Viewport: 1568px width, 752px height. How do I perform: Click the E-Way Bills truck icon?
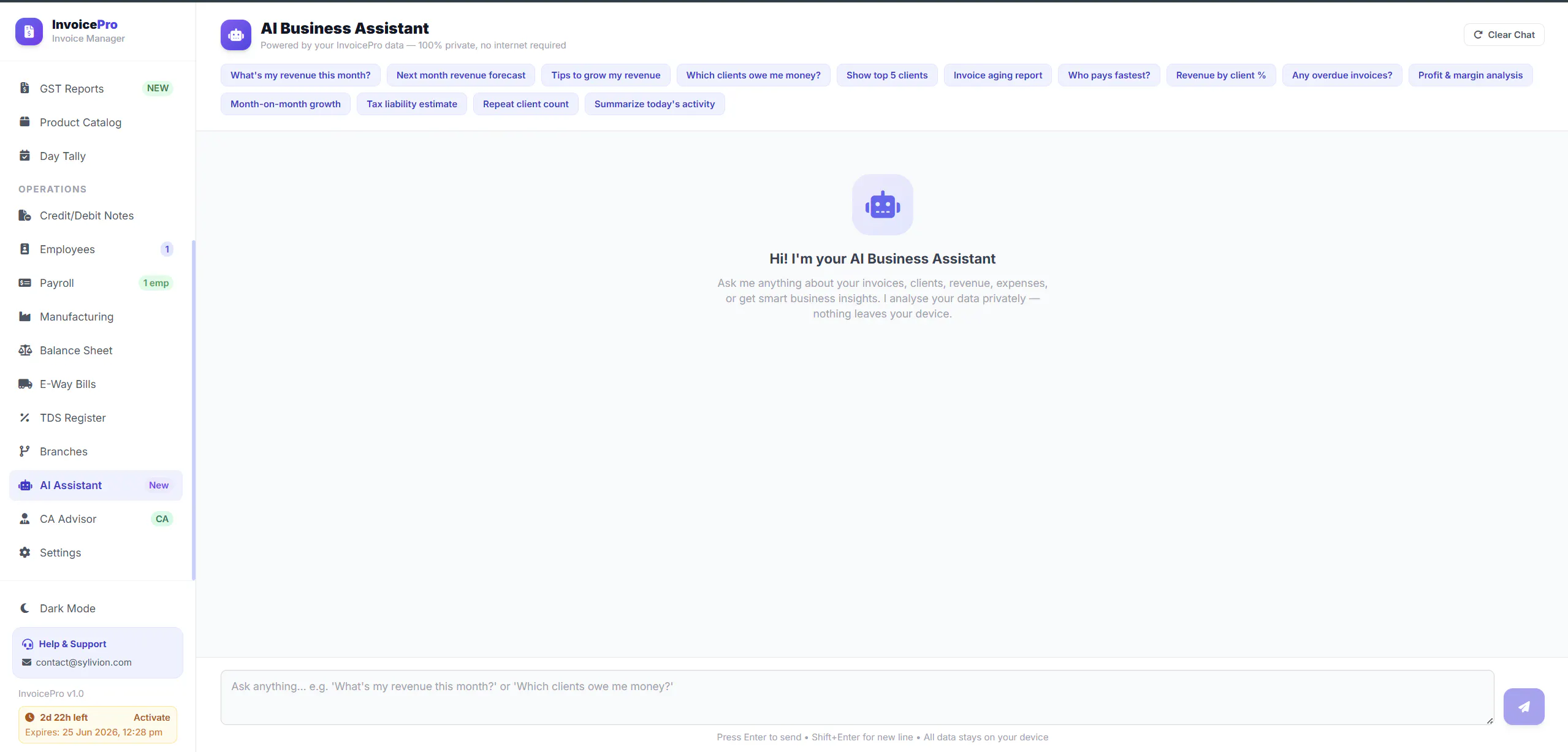coord(25,384)
